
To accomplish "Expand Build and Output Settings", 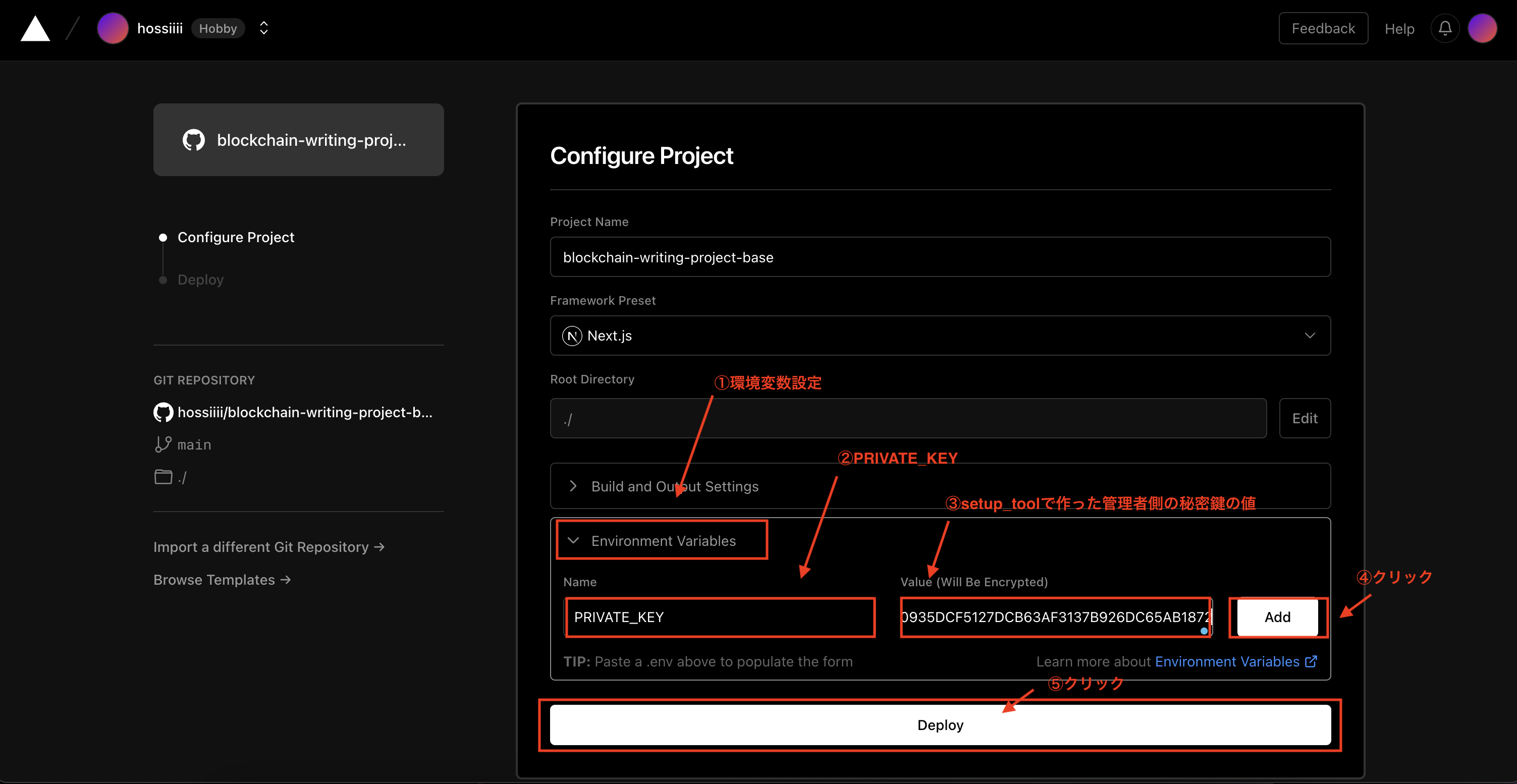I will click(674, 486).
